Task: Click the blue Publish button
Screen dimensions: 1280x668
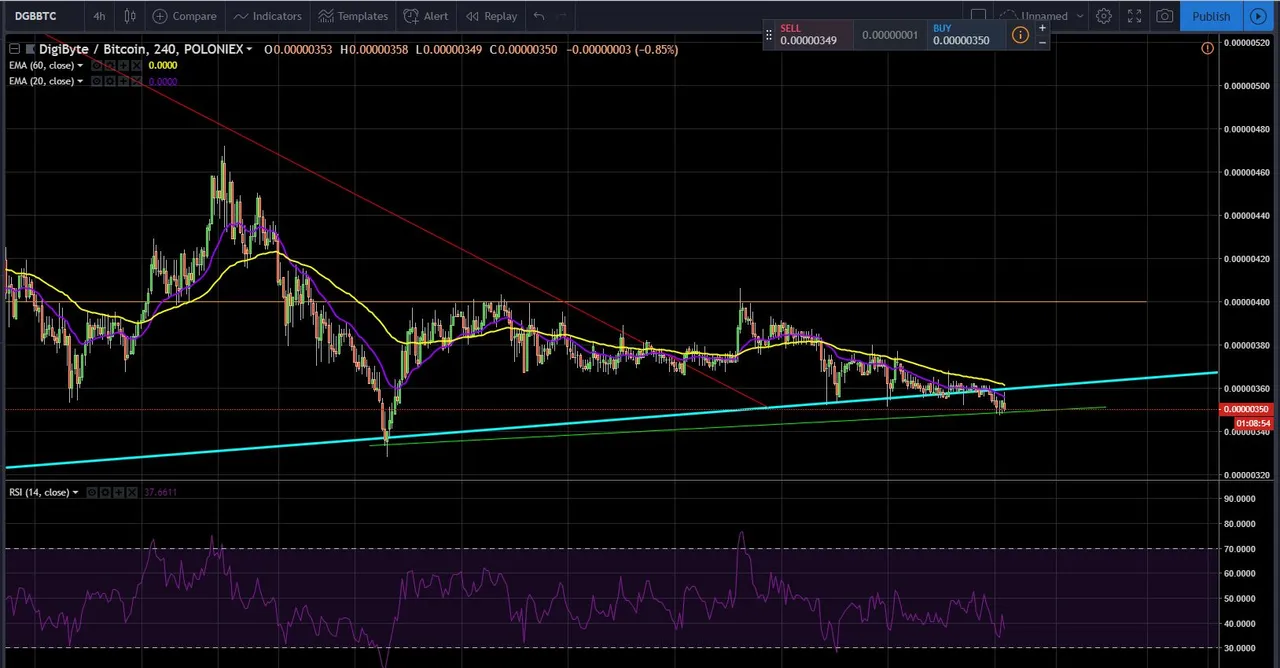Action: point(1211,16)
